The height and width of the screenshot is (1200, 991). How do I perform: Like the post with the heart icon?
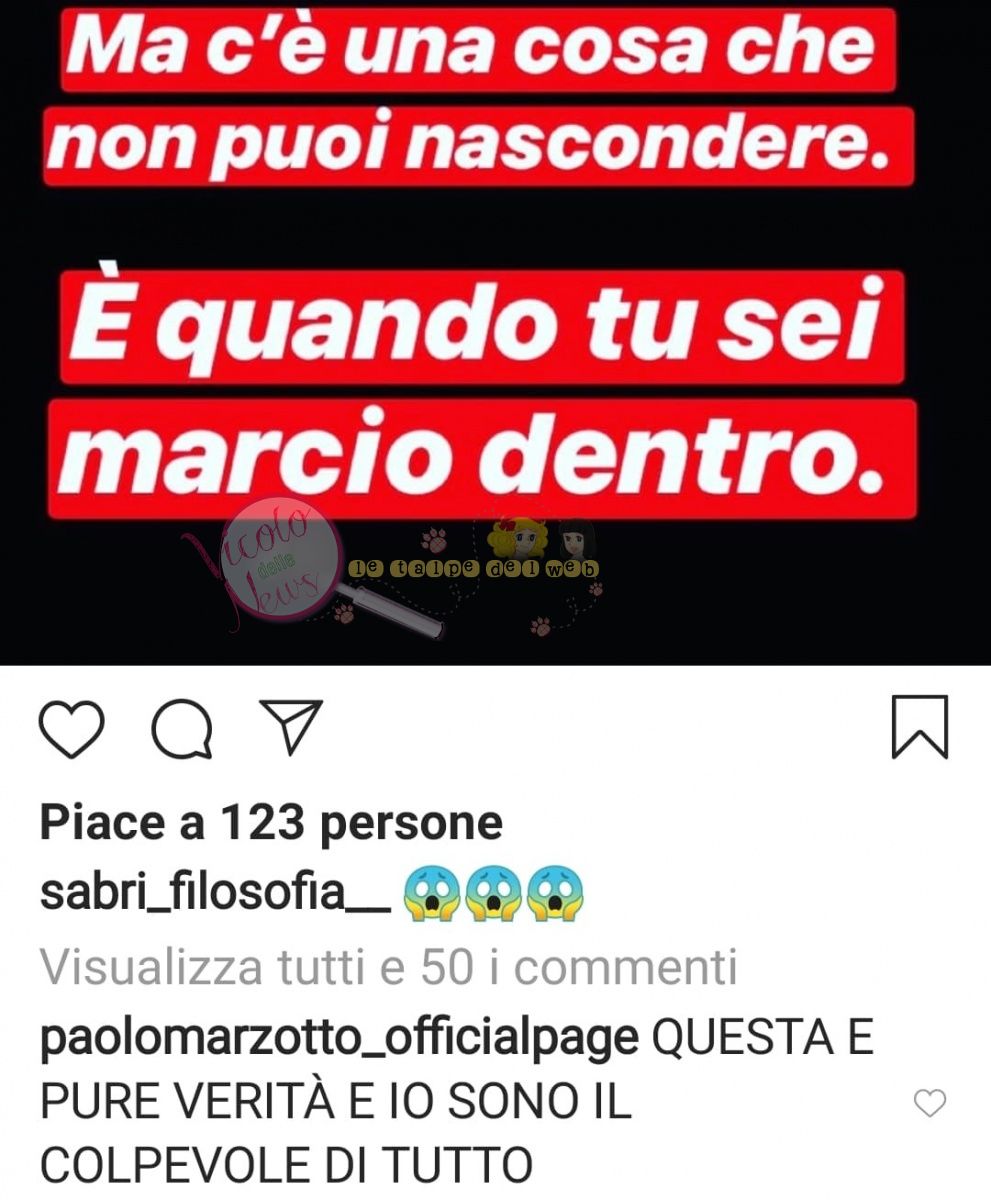[x=72, y=728]
